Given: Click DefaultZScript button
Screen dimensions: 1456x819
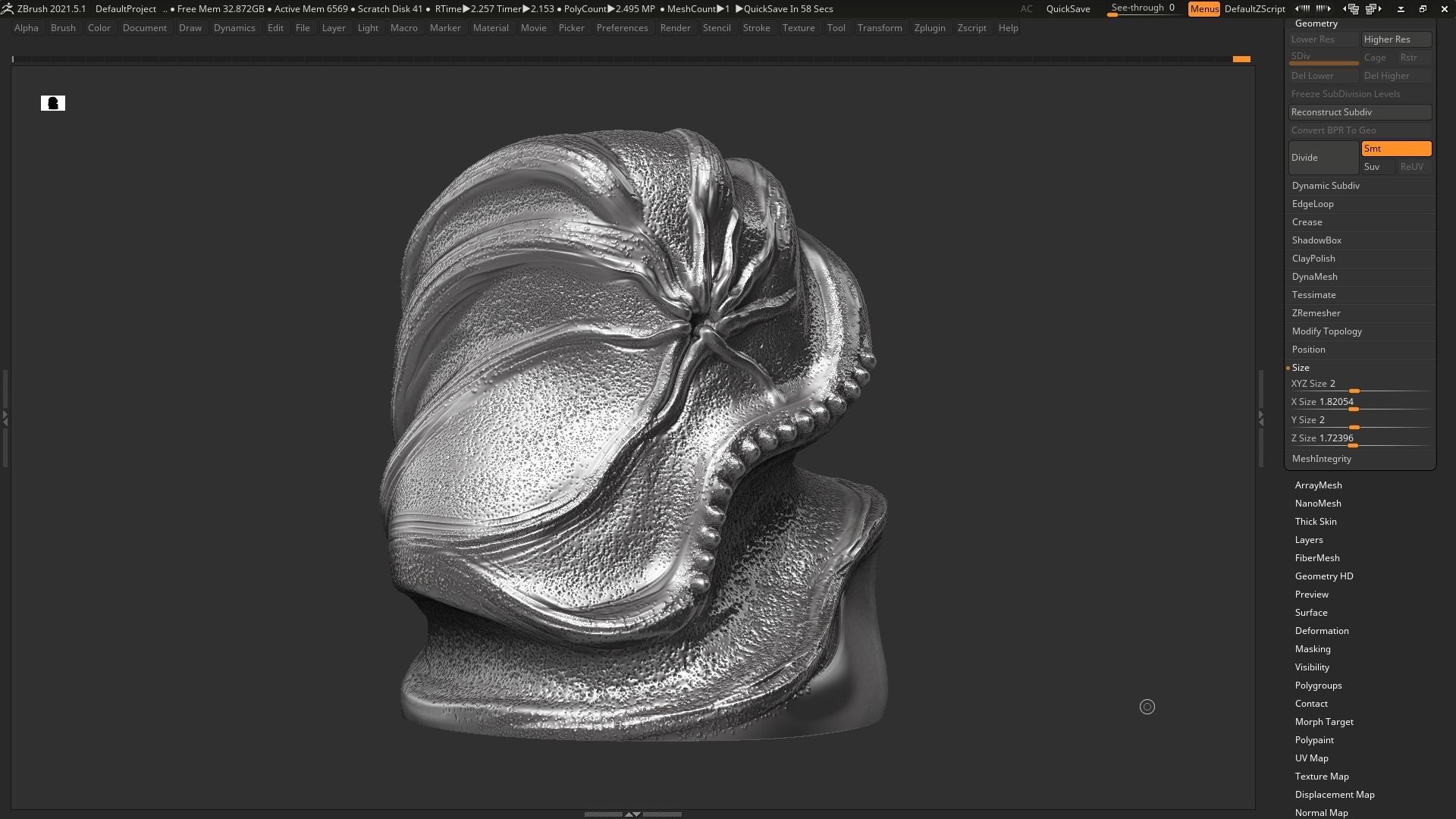Looking at the screenshot, I should tap(1254, 9).
